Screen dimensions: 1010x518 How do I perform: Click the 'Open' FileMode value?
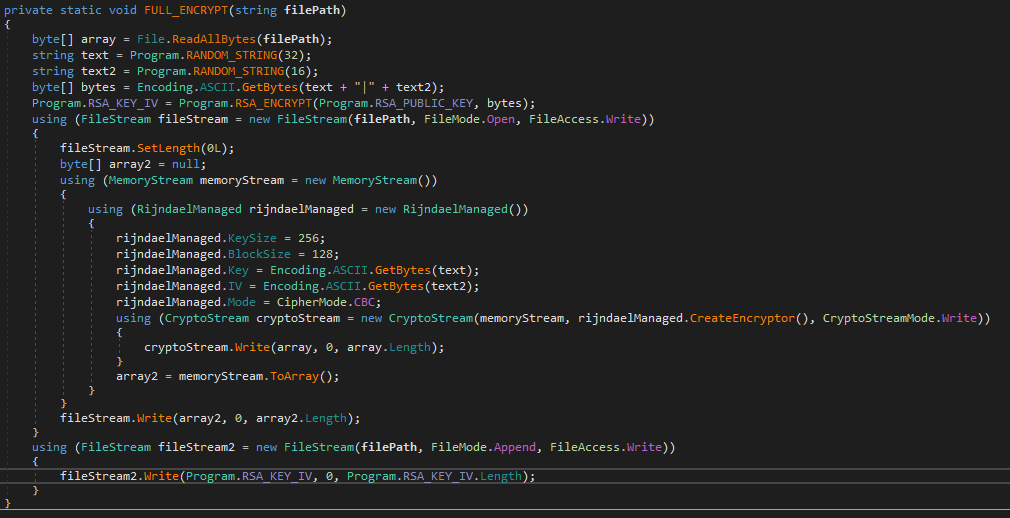pos(501,119)
